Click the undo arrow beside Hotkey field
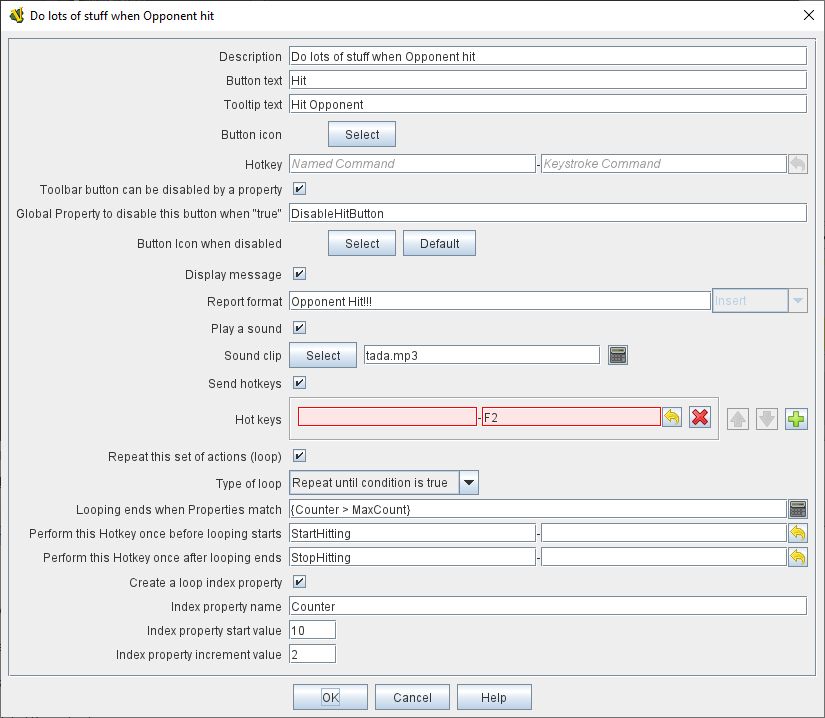Viewport: 825px width, 718px height. tap(797, 164)
